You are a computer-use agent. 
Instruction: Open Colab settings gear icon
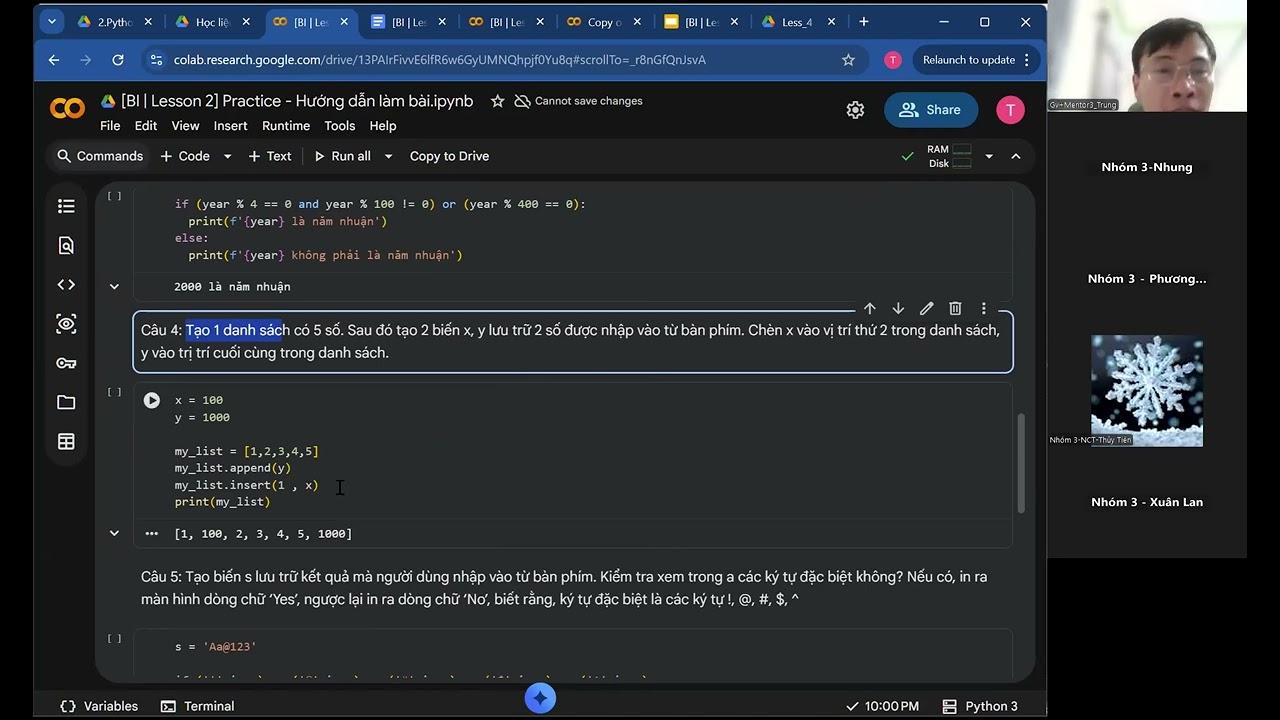(x=855, y=110)
